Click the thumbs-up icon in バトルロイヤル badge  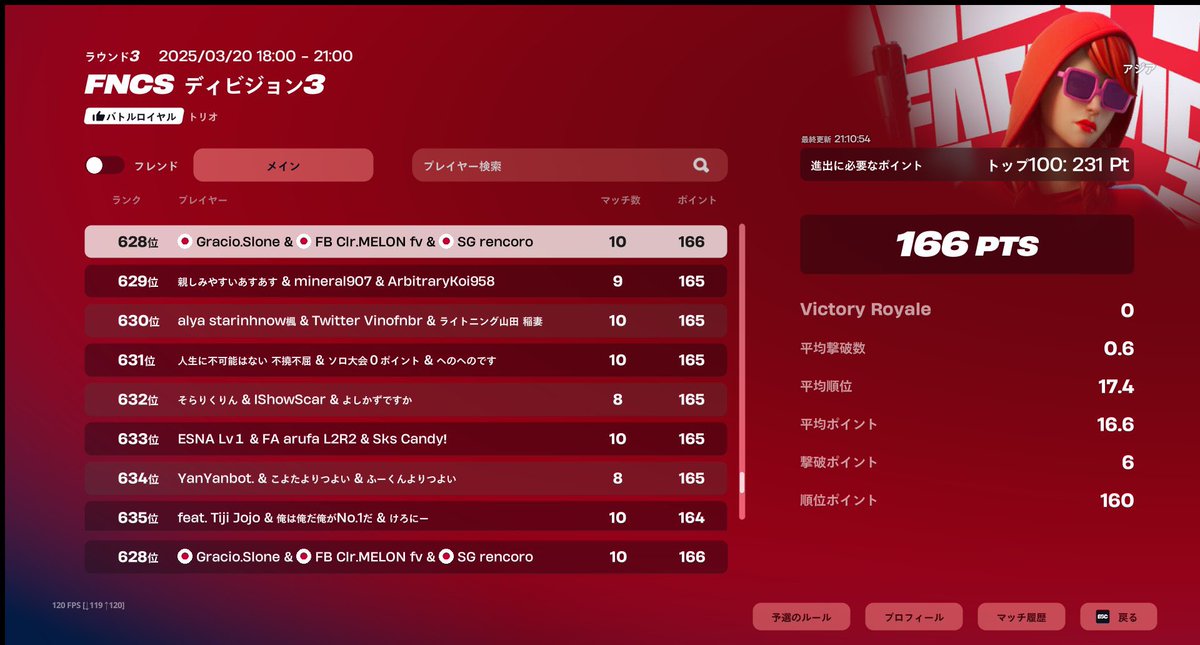point(99,116)
